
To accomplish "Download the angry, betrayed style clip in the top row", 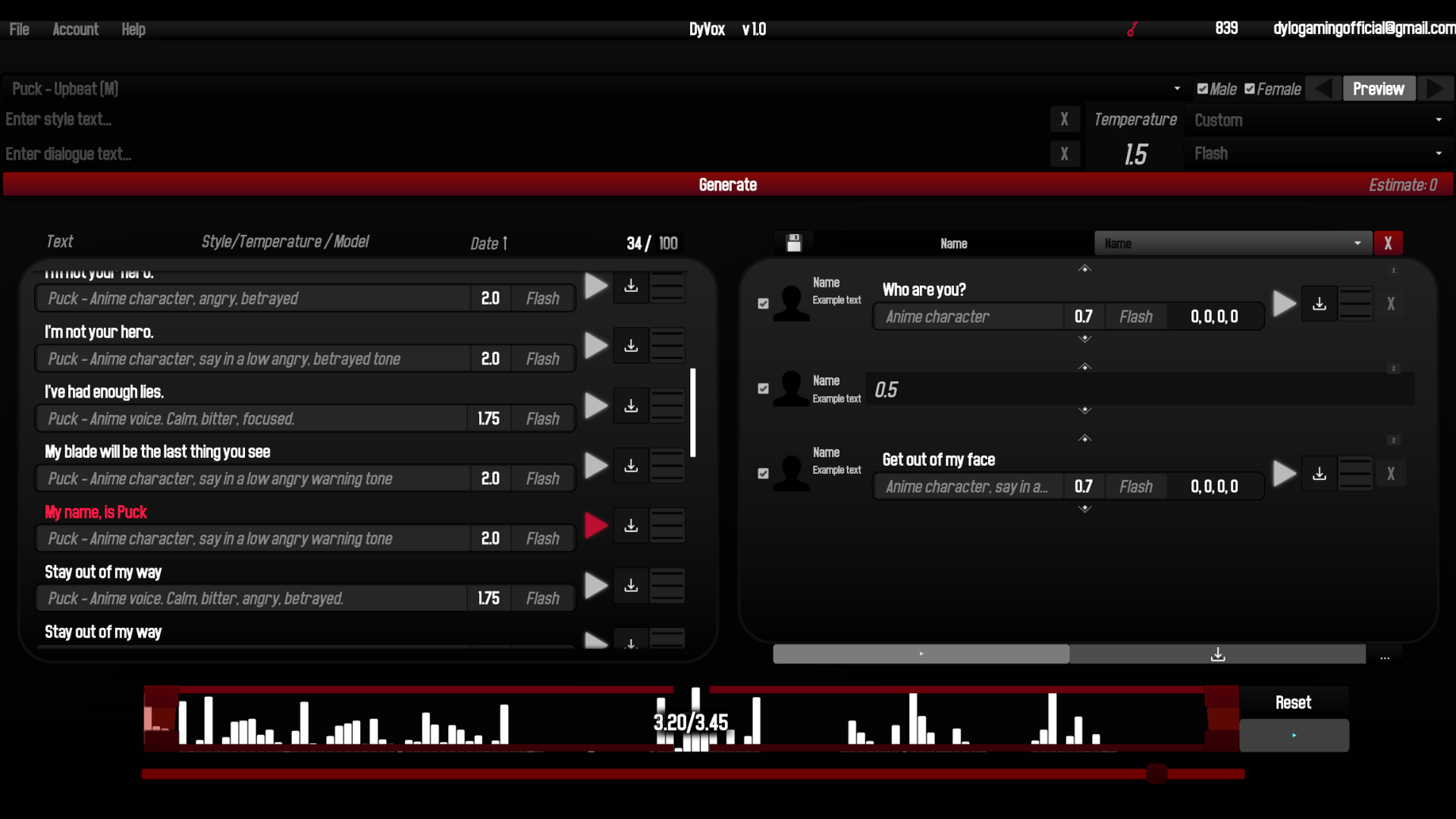I will (631, 286).
